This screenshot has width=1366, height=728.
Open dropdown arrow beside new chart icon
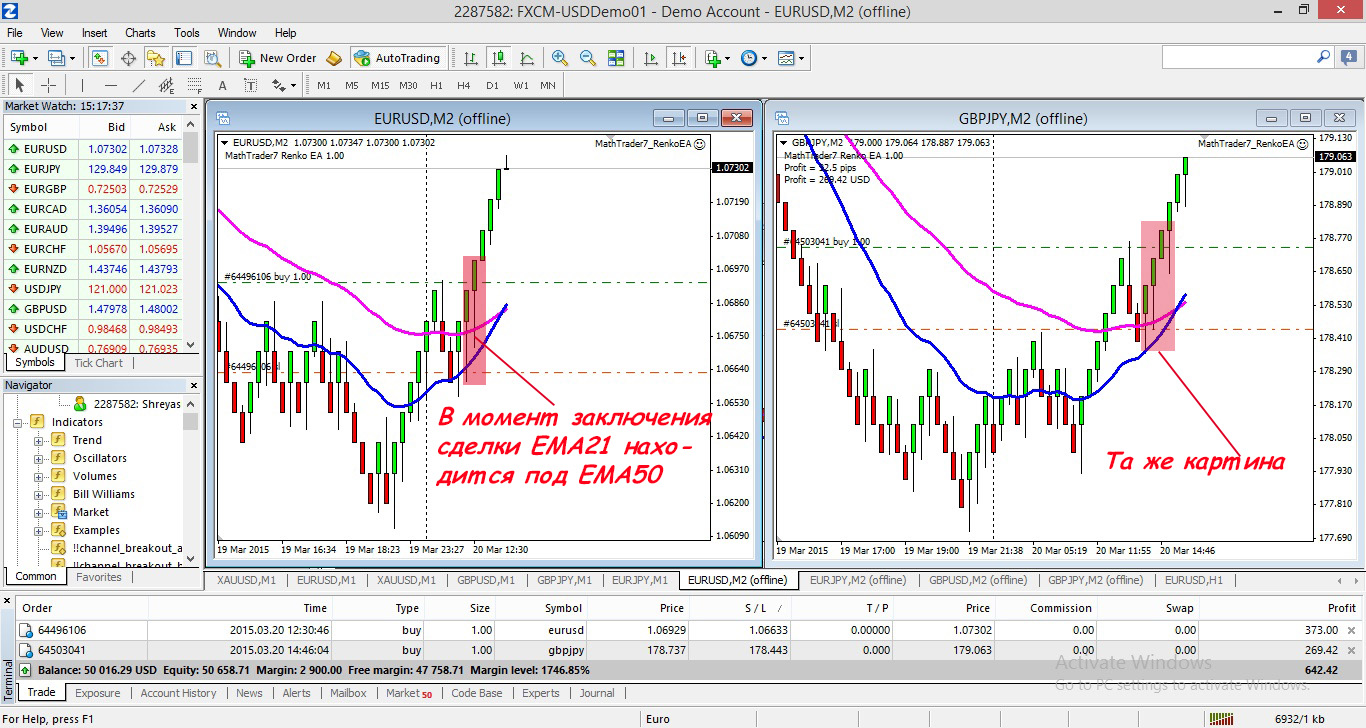(x=35, y=59)
